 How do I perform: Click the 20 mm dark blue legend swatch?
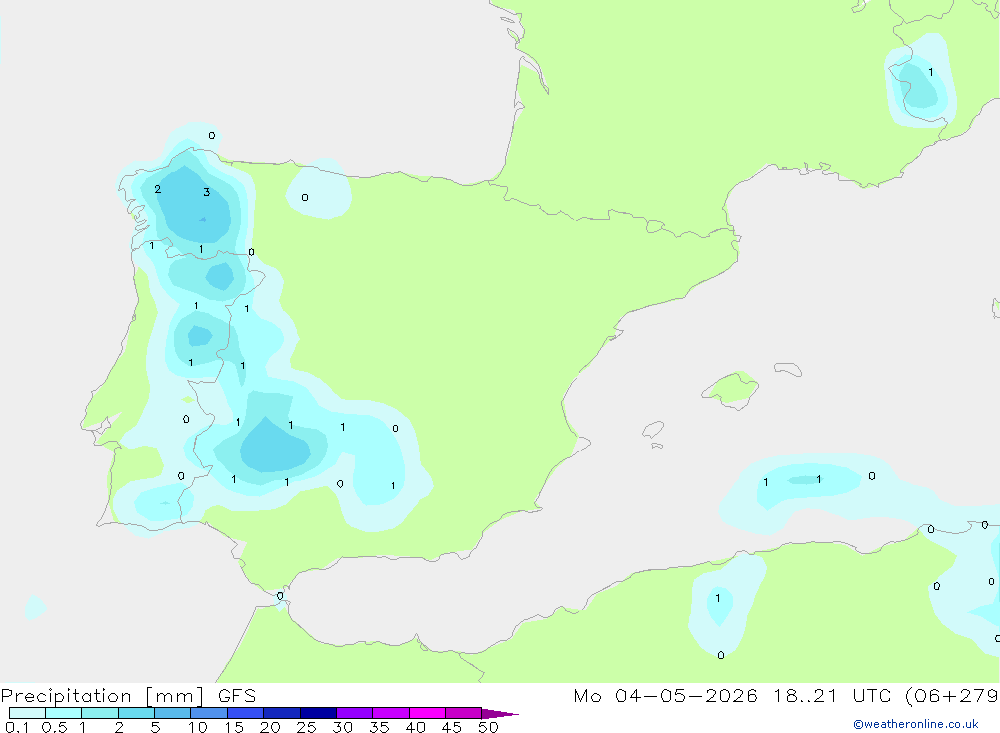point(282,713)
